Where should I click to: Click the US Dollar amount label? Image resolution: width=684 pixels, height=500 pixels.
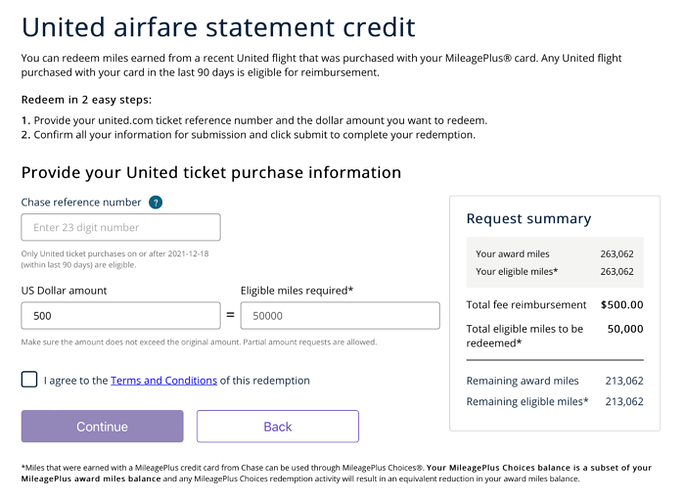pos(64,290)
